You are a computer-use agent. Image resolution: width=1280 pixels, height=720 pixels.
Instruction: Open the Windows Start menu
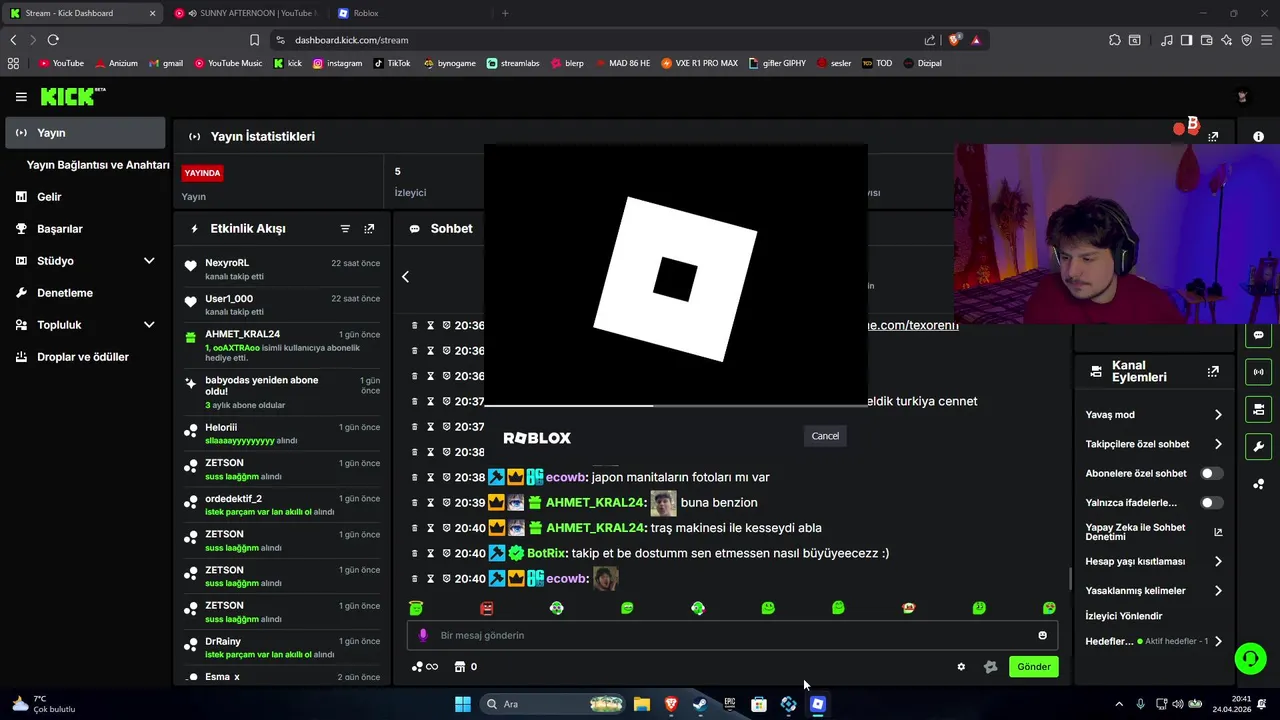point(463,704)
